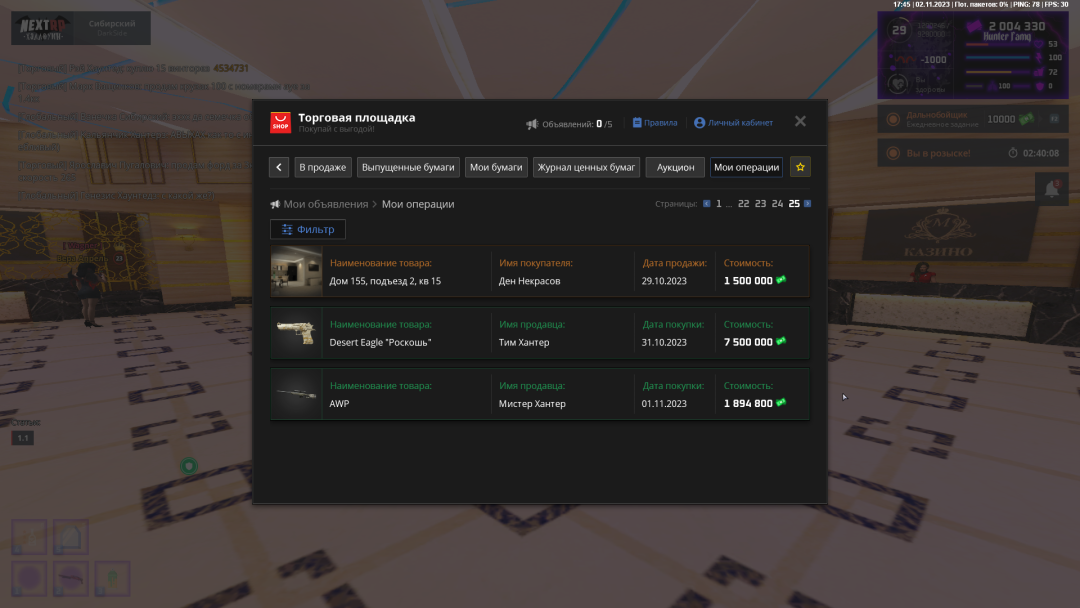Close the Торговая площадка window
1080x608 pixels.
(800, 121)
